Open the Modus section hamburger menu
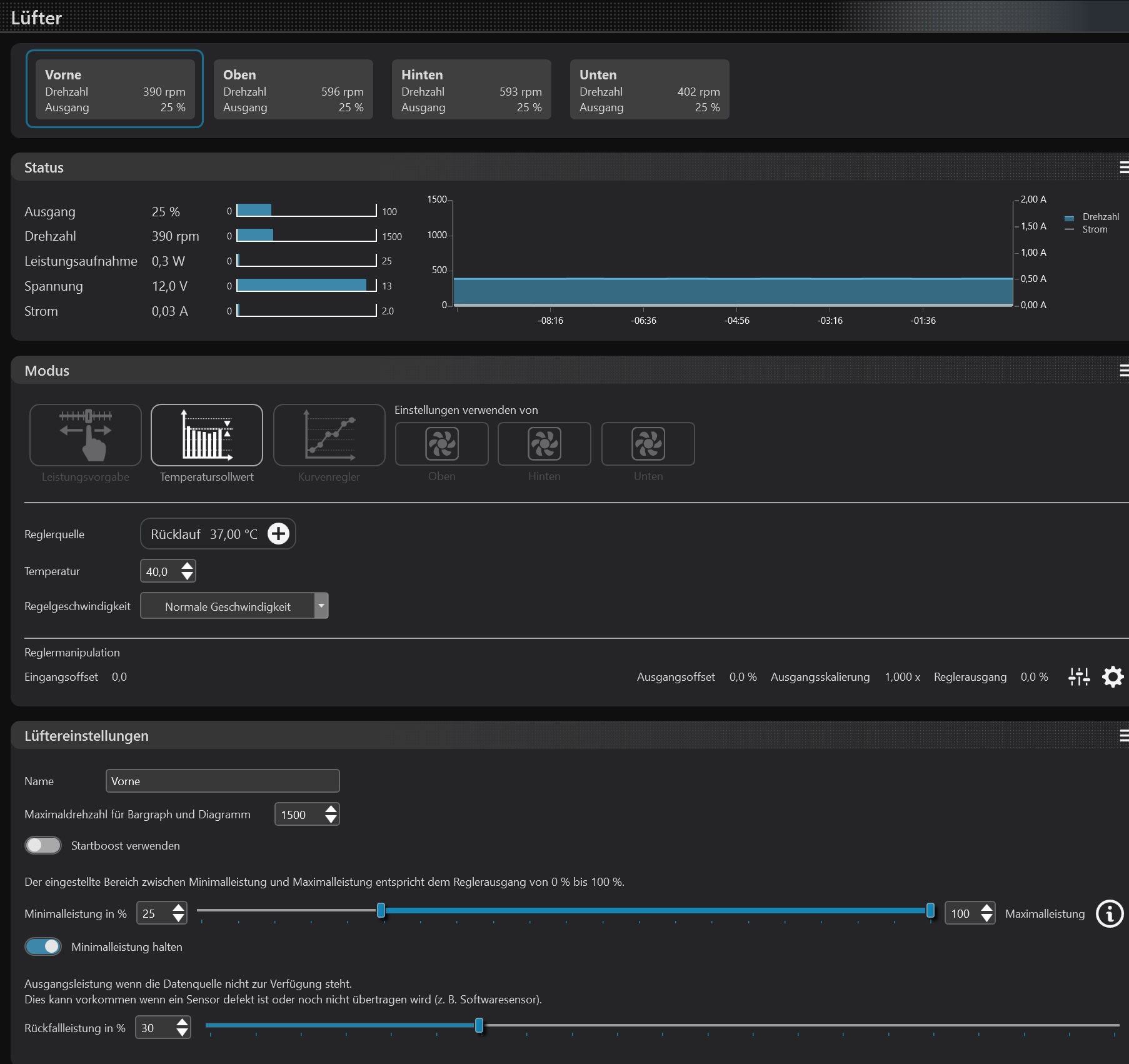1129x1064 pixels. click(x=1123, y=371)
